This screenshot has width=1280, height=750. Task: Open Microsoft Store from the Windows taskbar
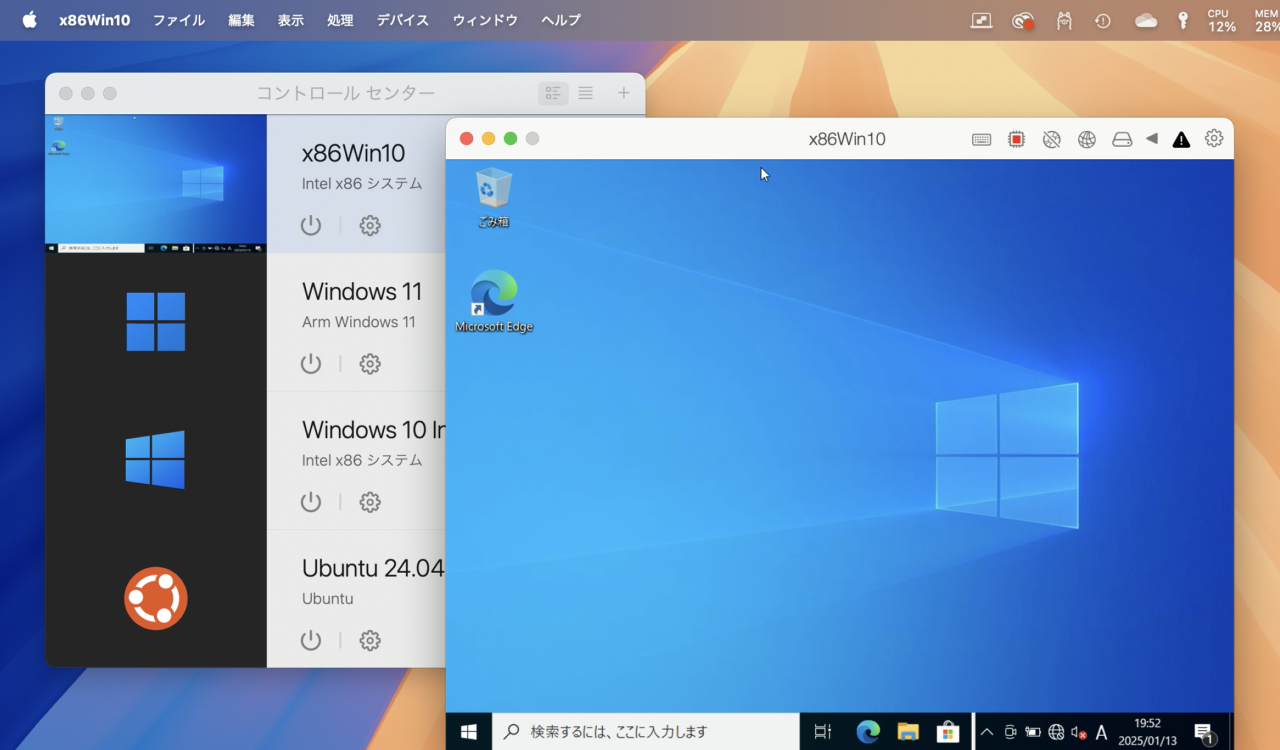point(948,732)
